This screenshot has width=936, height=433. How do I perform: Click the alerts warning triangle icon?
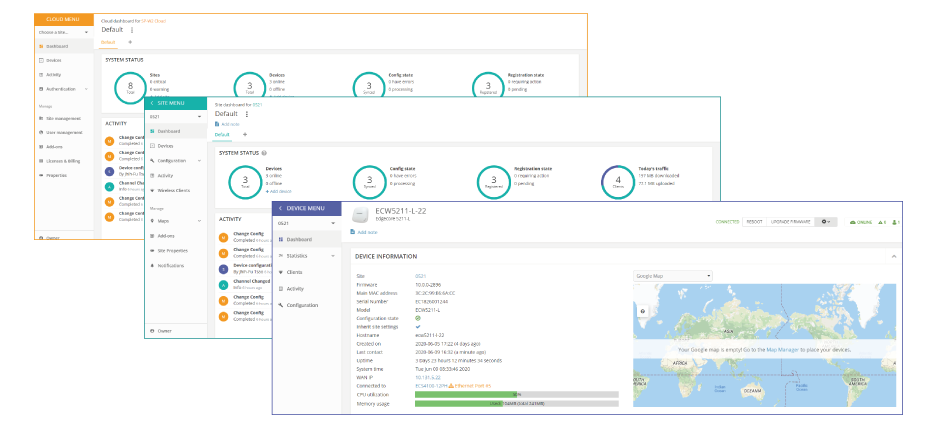point(882,222)
